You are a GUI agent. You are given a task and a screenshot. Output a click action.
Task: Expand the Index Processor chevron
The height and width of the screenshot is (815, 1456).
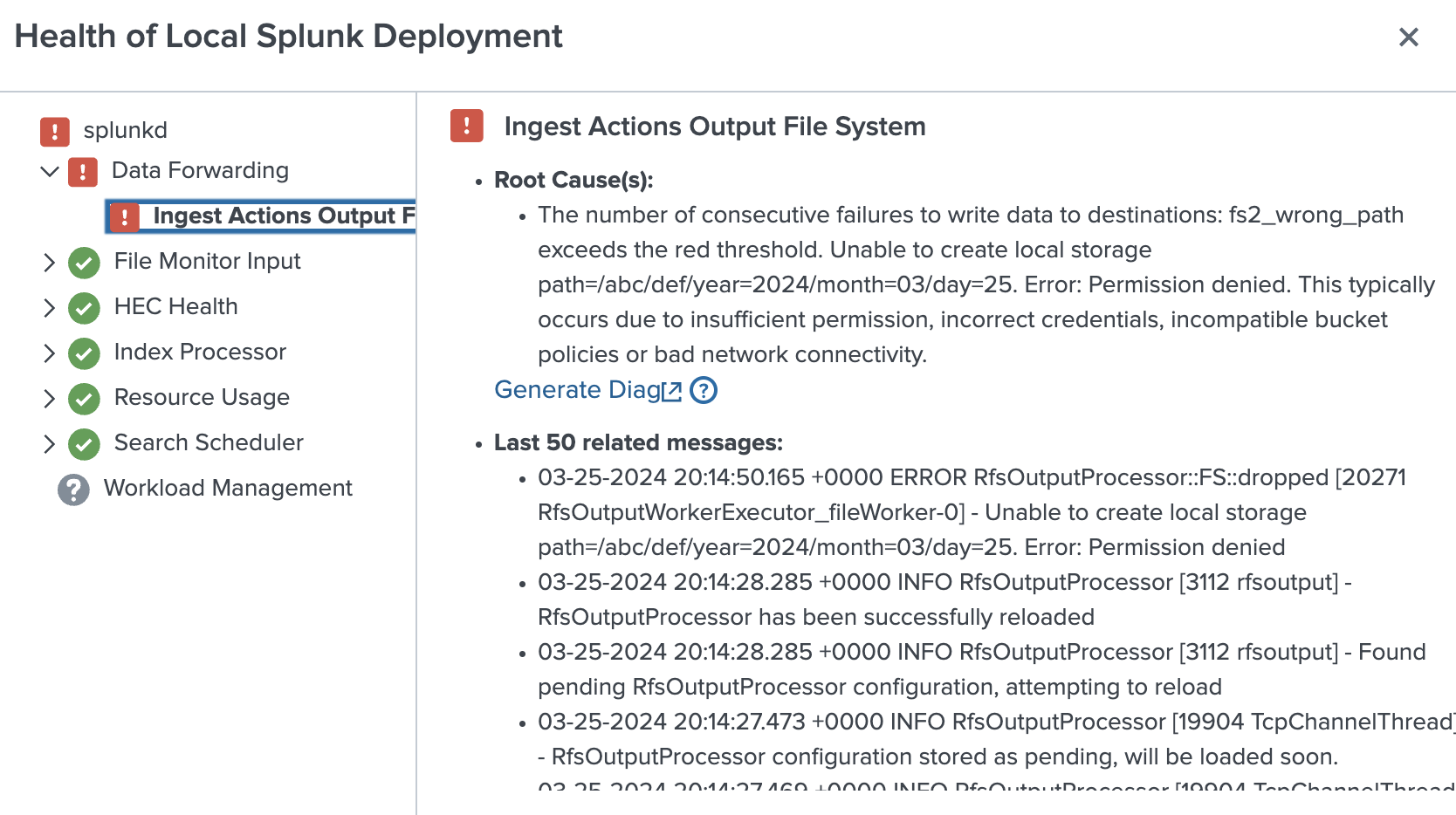coord(50,353)
